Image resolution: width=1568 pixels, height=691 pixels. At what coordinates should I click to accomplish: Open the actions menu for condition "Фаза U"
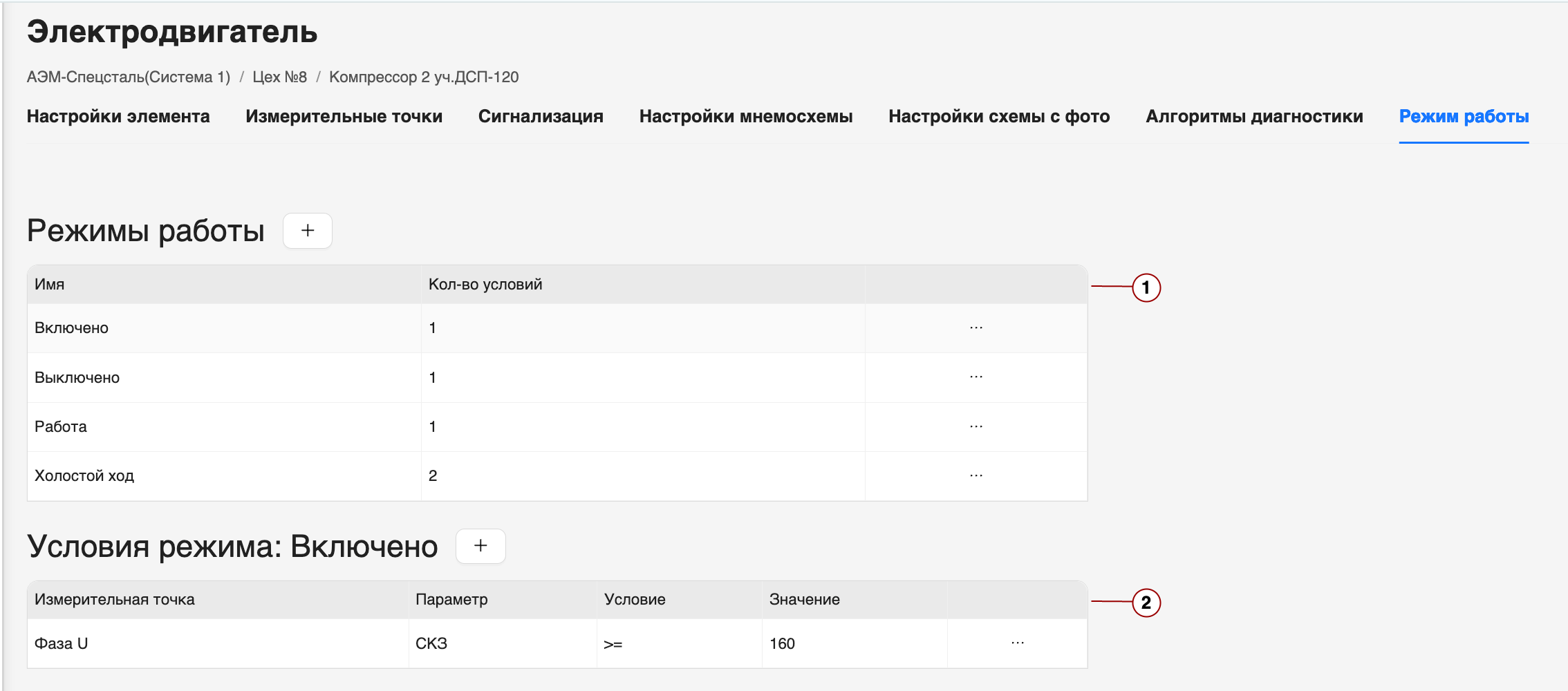click(x=1016, y=643)
